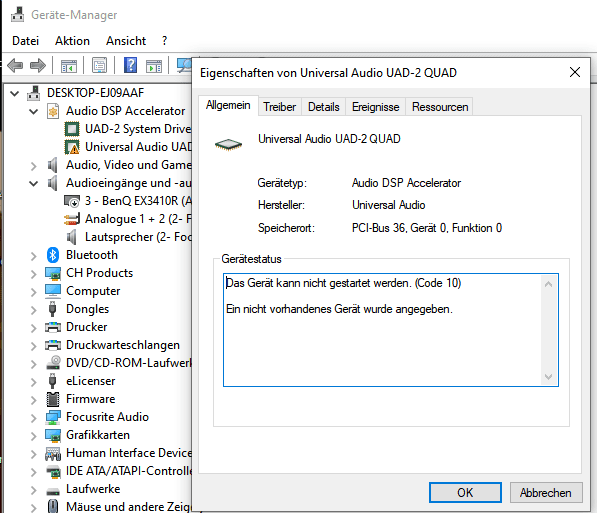Expand the eLicenser node
597x513 pixels.
(x=34, y=382)
